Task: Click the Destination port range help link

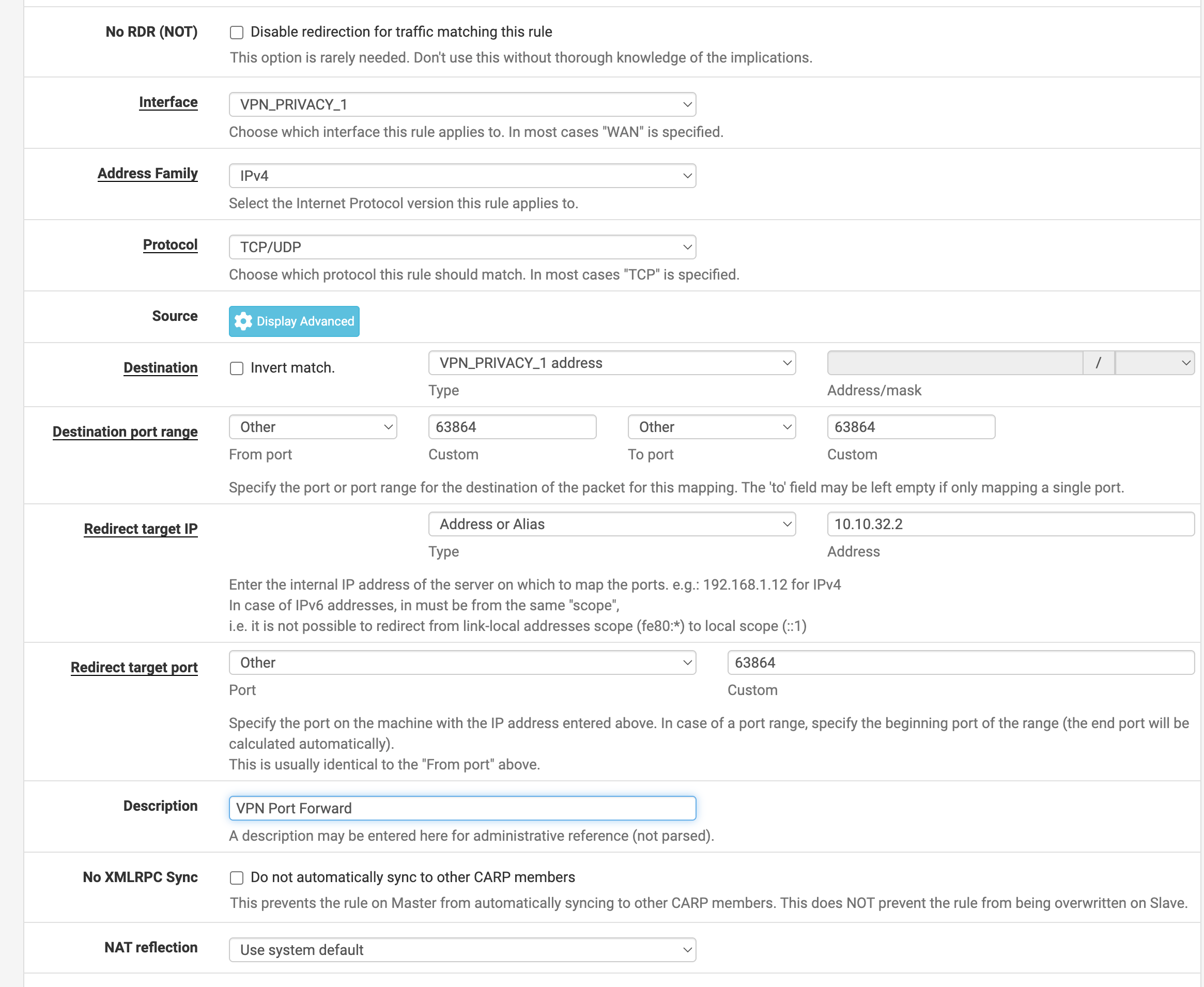Action: coord(125,431)
